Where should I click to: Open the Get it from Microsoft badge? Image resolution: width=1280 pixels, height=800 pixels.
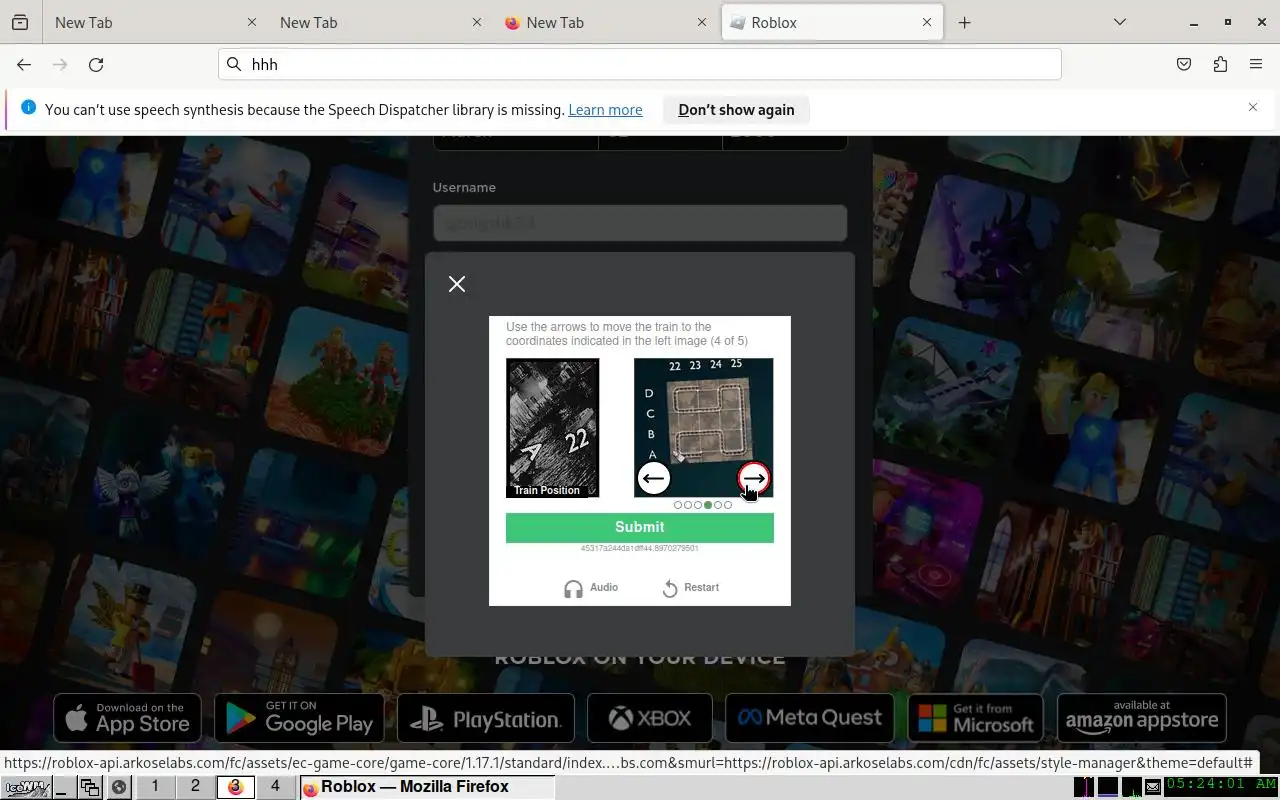[x=976, y=718]
